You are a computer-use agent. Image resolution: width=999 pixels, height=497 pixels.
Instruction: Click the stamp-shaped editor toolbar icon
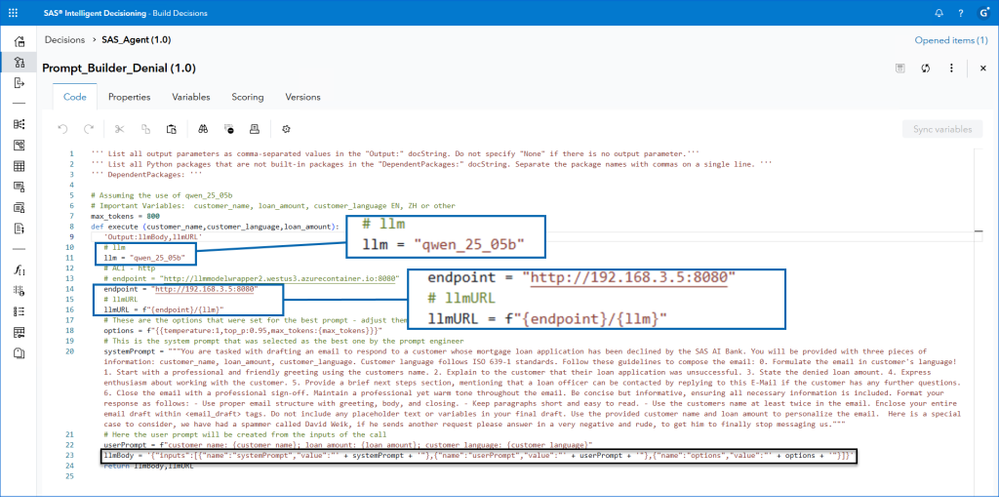tap(254, 129)
